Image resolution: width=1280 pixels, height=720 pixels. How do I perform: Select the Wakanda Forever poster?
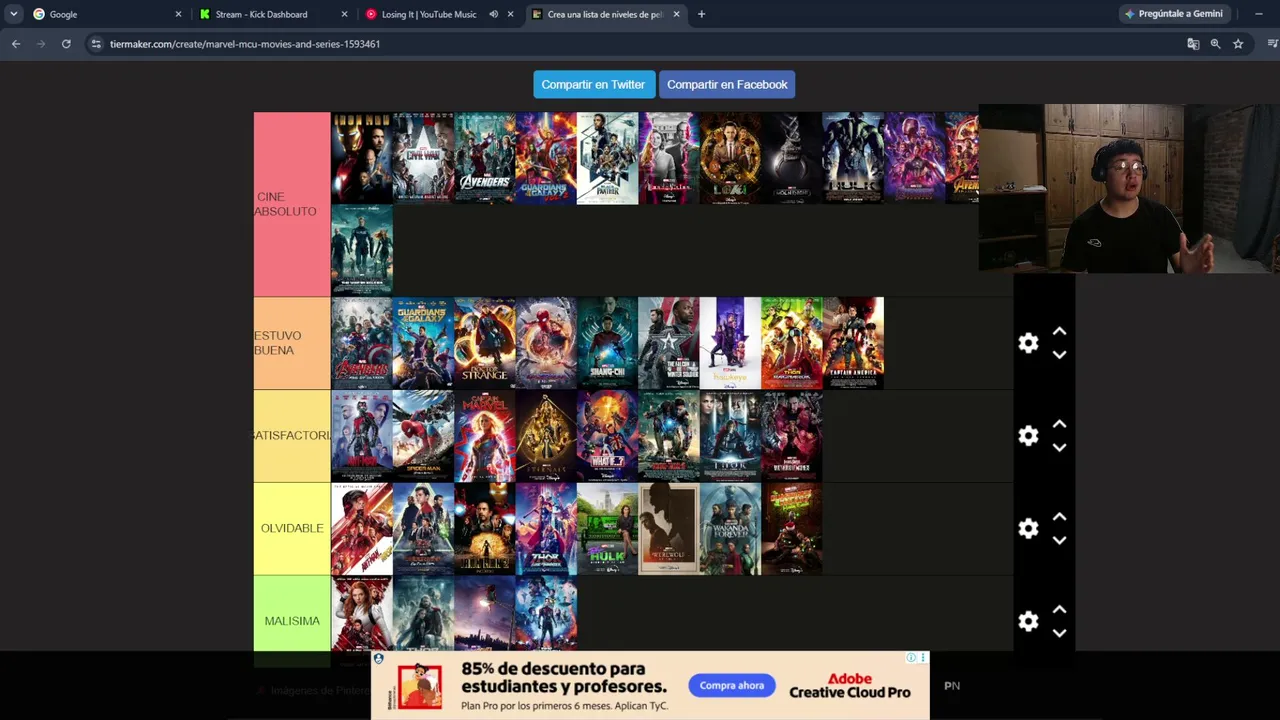pos(730,529)
